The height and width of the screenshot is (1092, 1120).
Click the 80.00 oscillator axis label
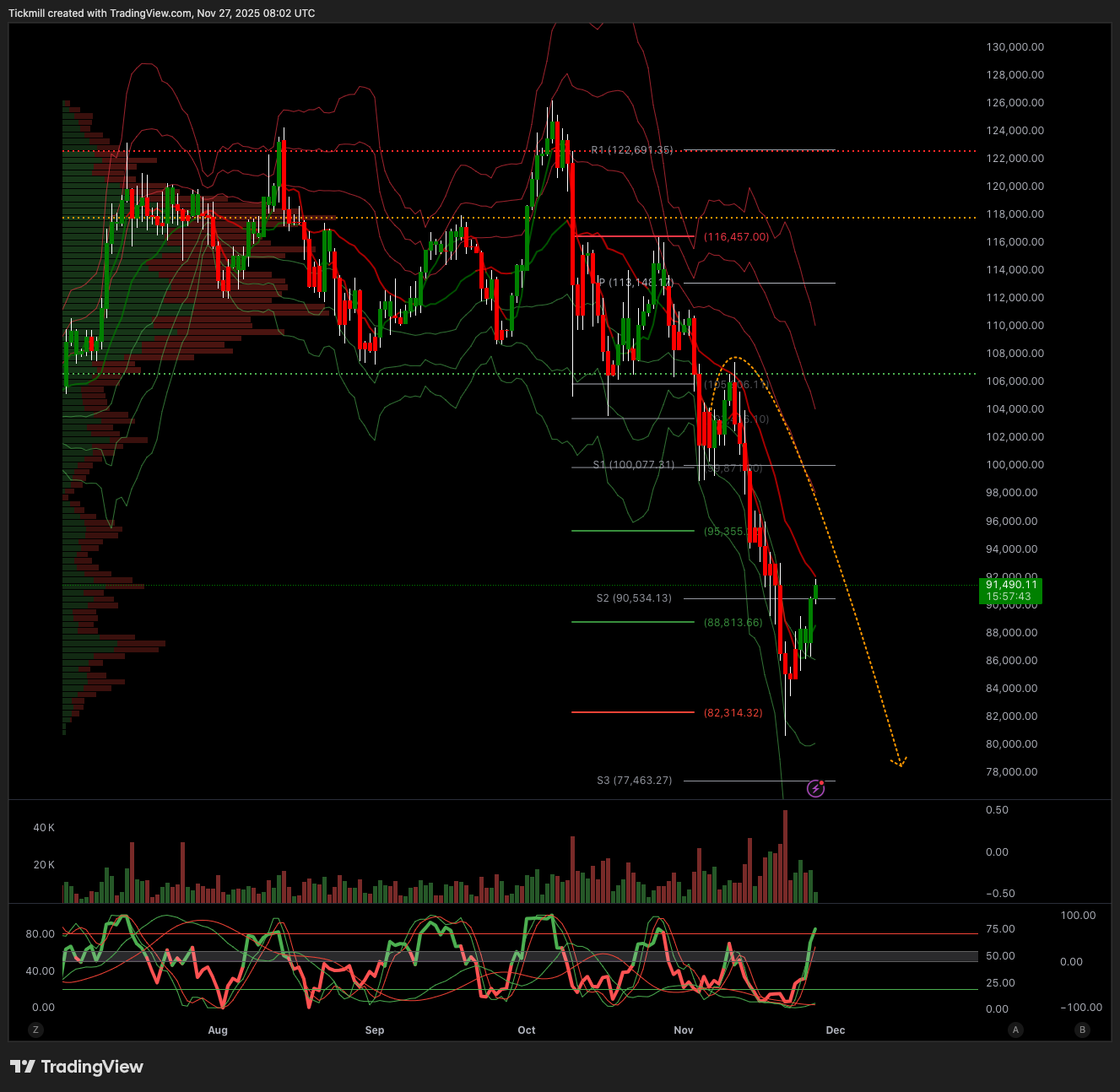coord(40,934)
